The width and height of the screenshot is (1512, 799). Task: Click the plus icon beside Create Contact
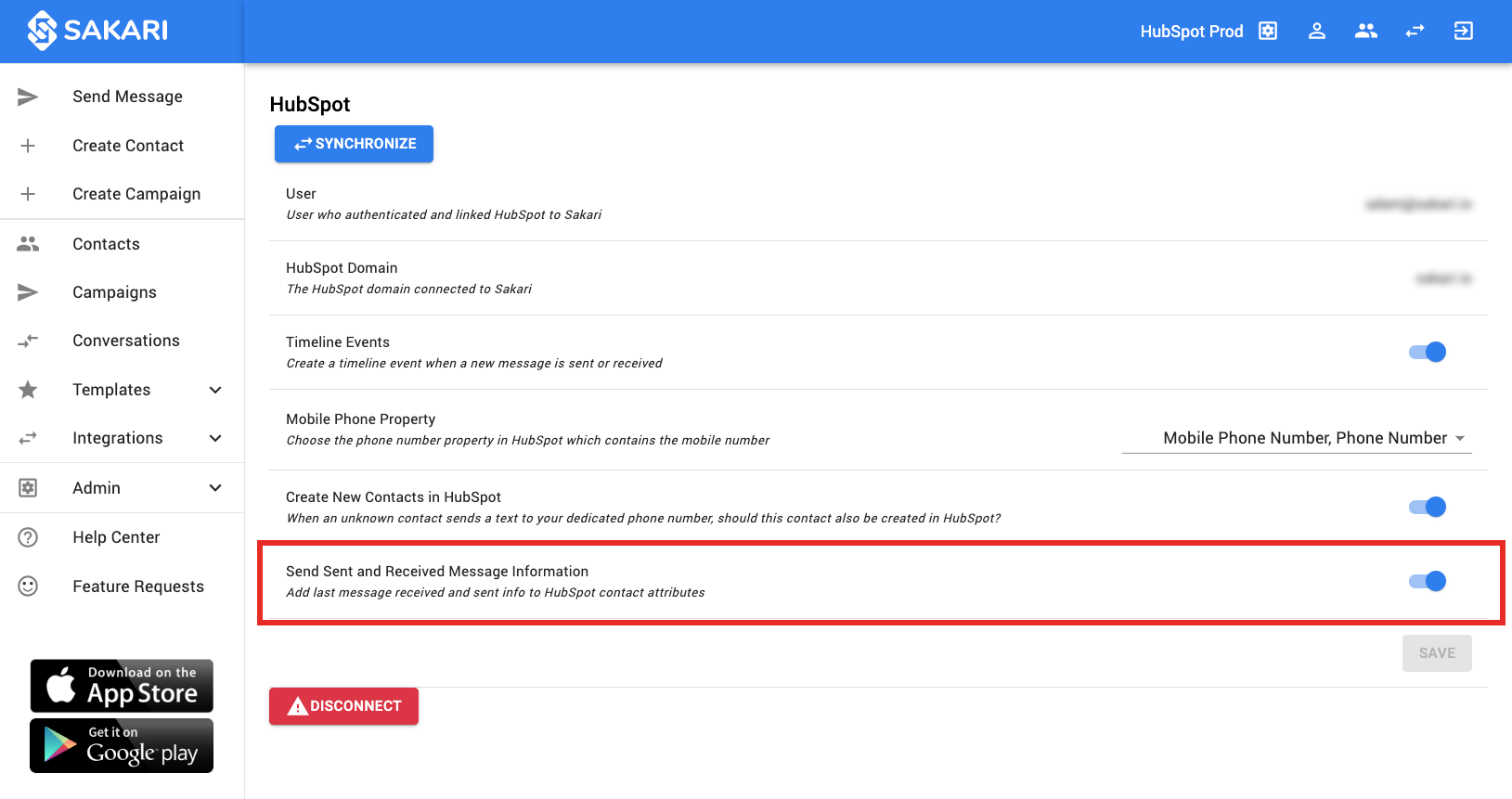point(28,146)
